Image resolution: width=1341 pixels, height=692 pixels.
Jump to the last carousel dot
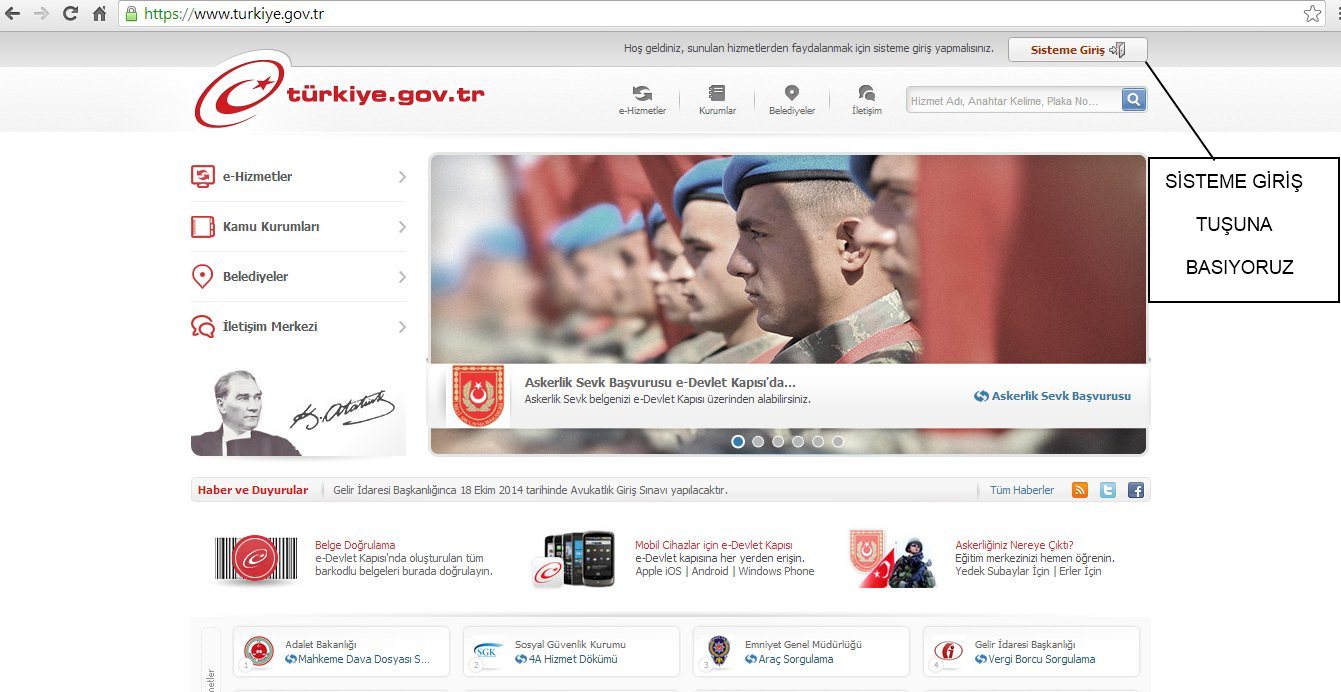point(838,441)
